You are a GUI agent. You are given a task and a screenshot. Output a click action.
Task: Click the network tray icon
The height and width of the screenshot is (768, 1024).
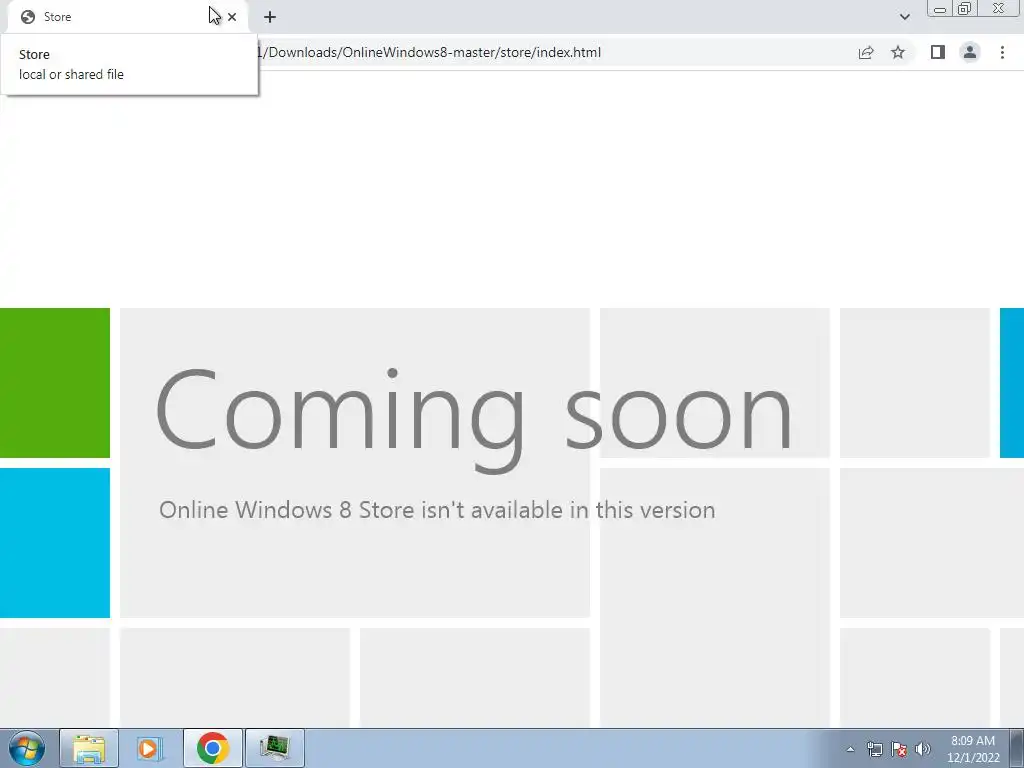[874, 749]
